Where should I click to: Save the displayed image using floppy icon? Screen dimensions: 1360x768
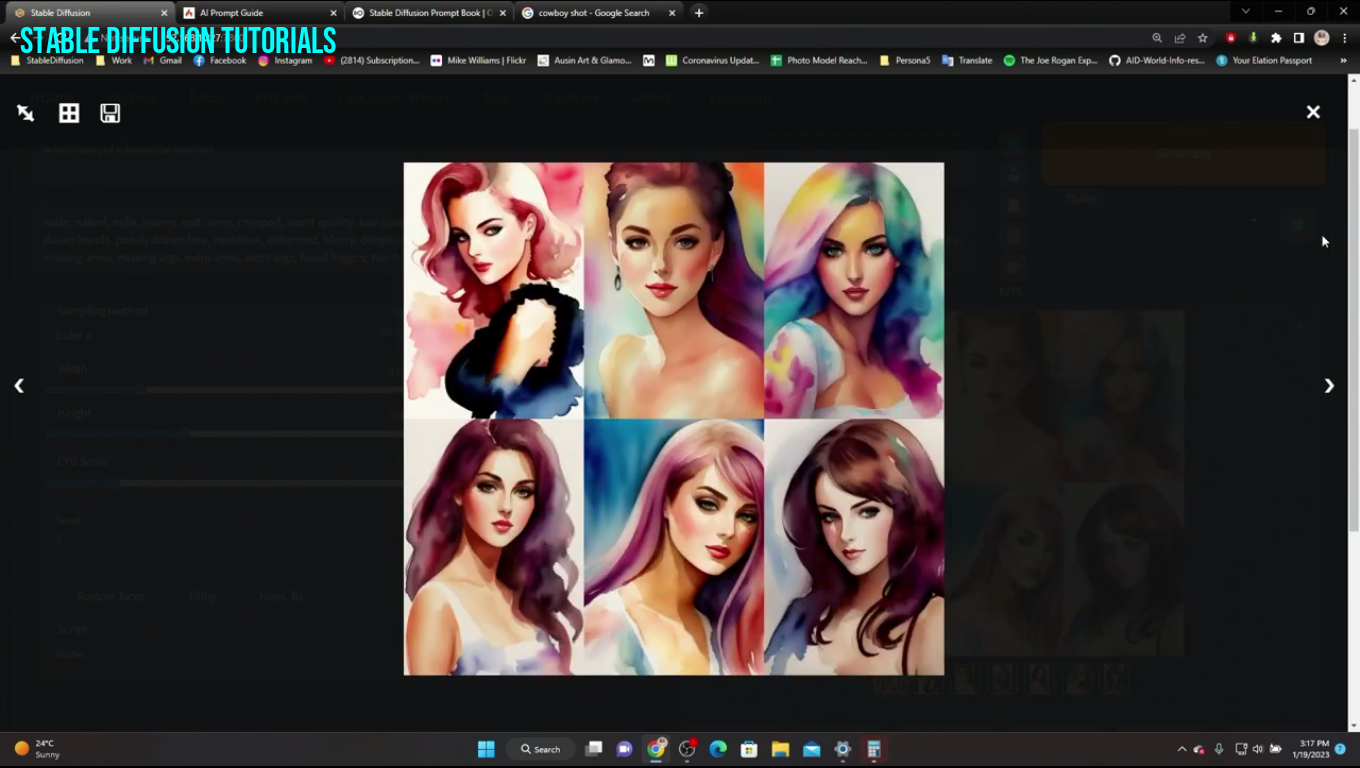(110, 113)
